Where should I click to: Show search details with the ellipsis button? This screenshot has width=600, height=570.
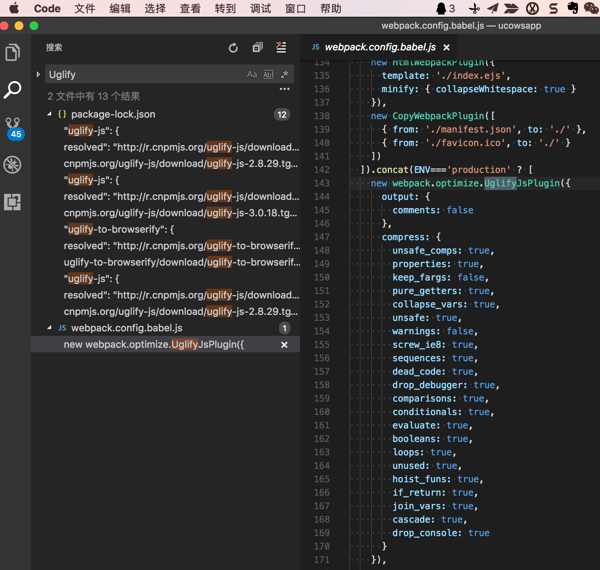(284, 90)
